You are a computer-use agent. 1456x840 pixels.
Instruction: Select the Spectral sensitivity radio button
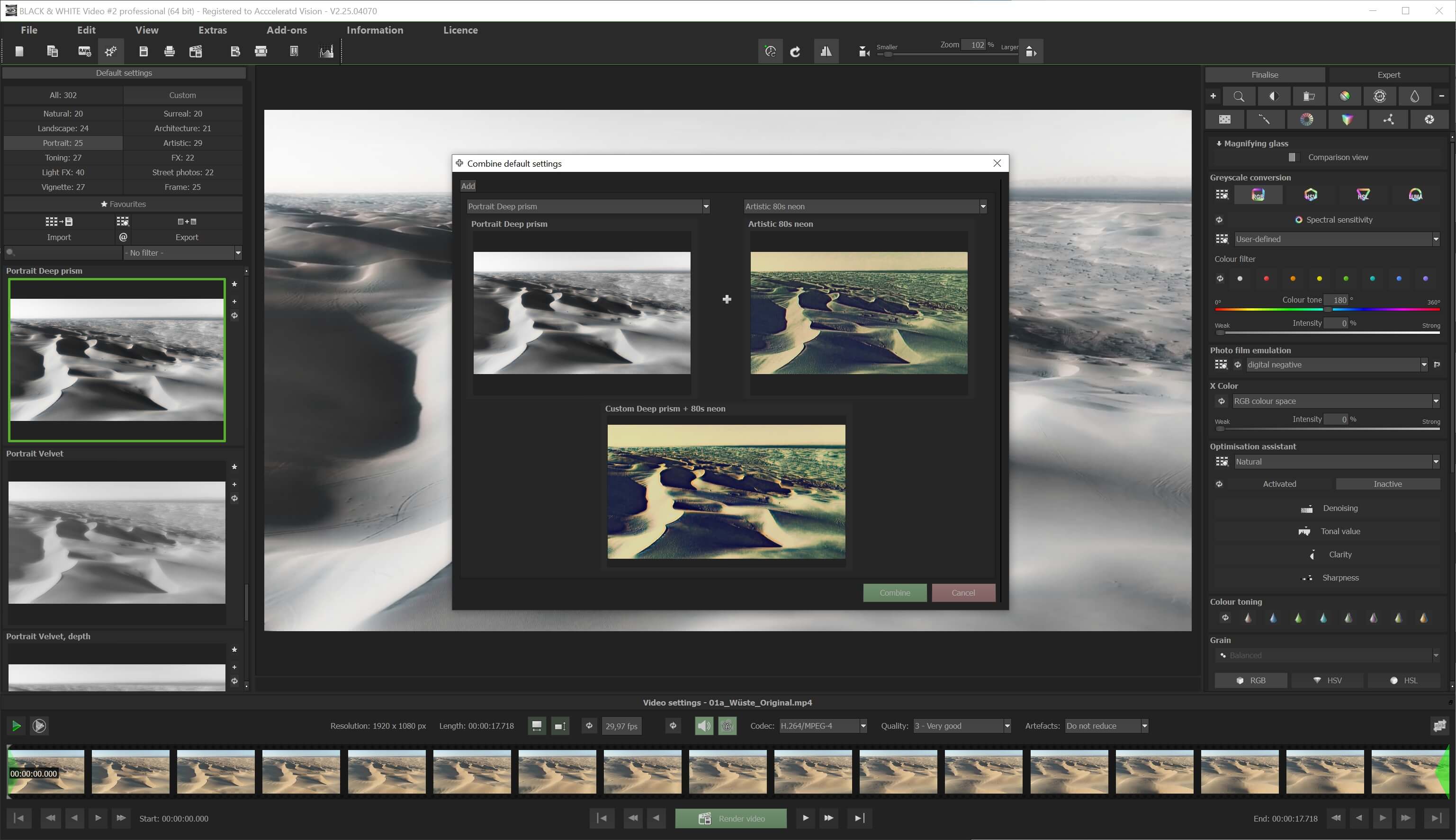pyautogui.click(x=1298, y=220)
